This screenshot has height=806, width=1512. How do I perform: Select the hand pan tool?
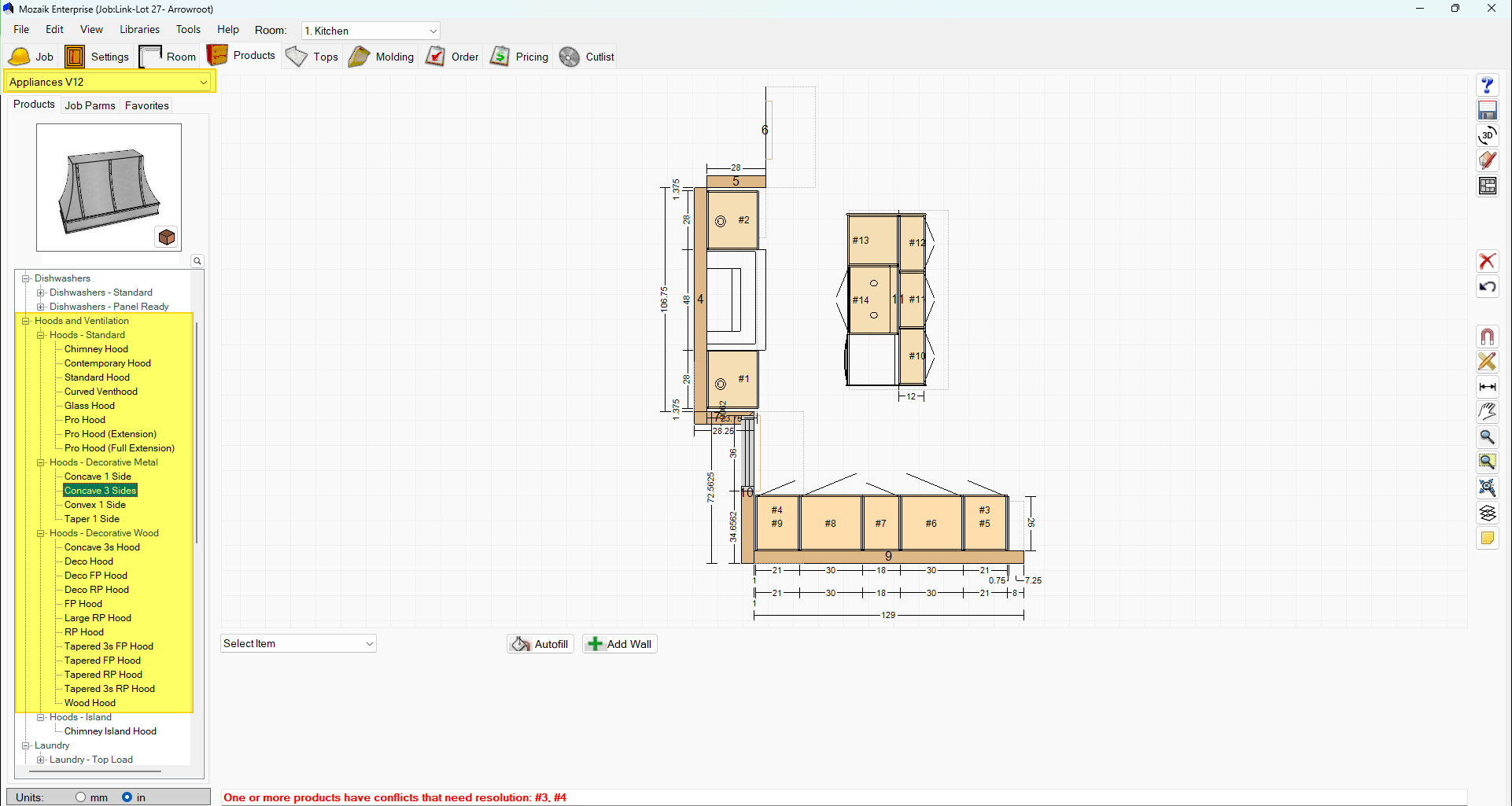click(x=1487, y=411)
